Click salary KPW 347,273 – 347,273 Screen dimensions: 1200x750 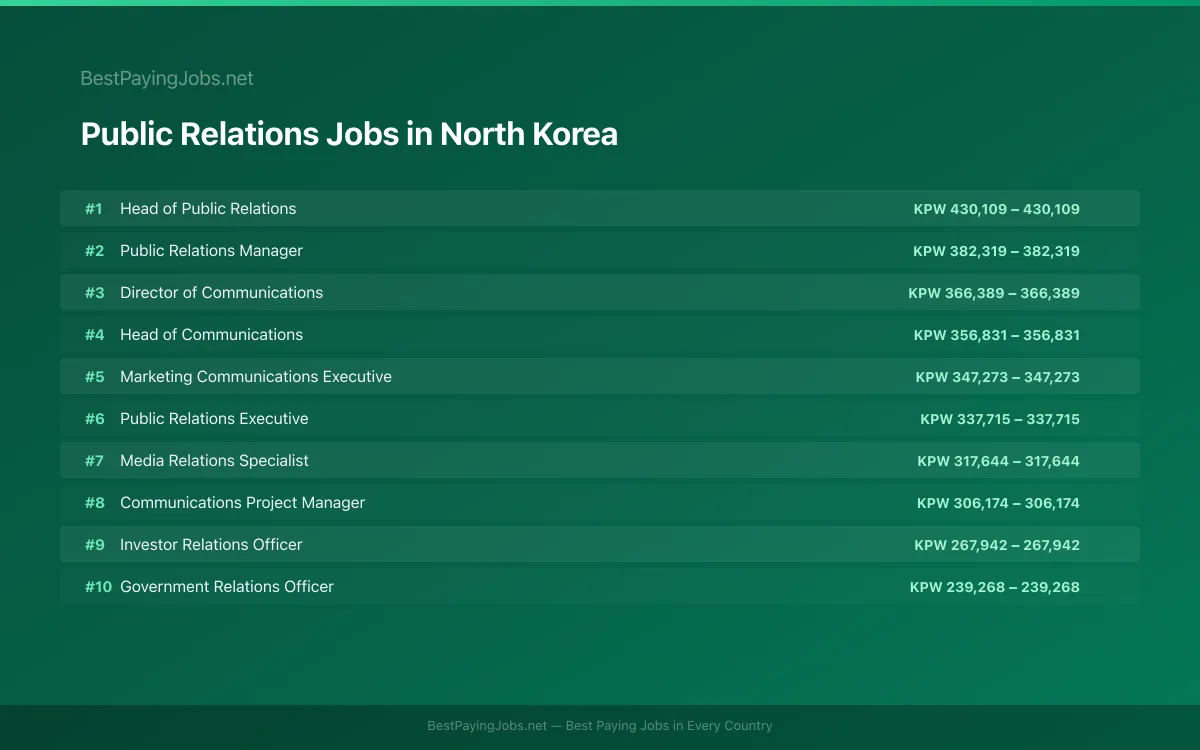point(997,377)
